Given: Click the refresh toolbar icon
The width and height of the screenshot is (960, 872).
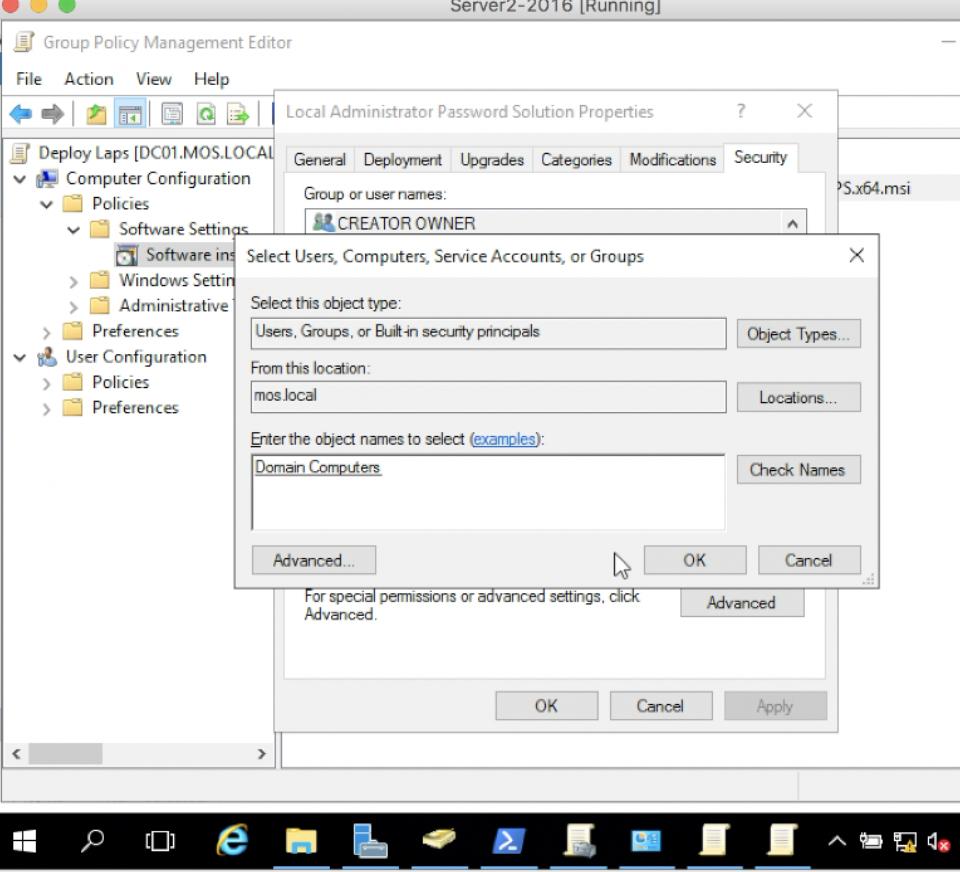Looking at the screenshot, I should point(206,114).
